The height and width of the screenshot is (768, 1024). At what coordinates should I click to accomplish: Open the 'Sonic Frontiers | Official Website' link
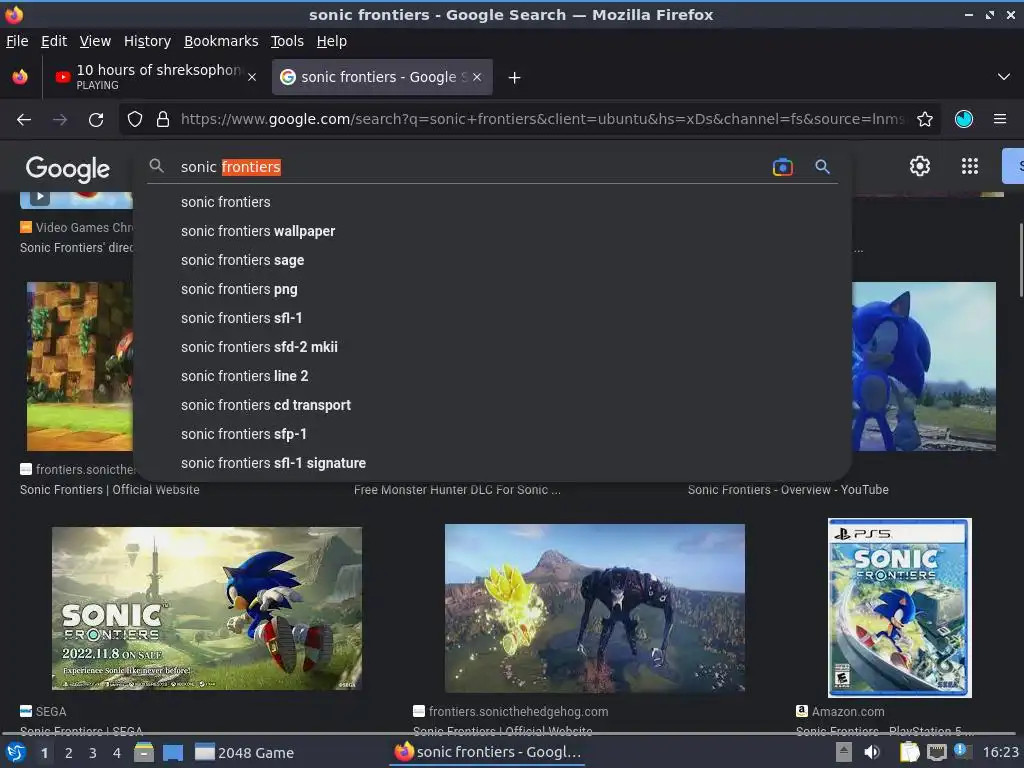tap(110, 490)
